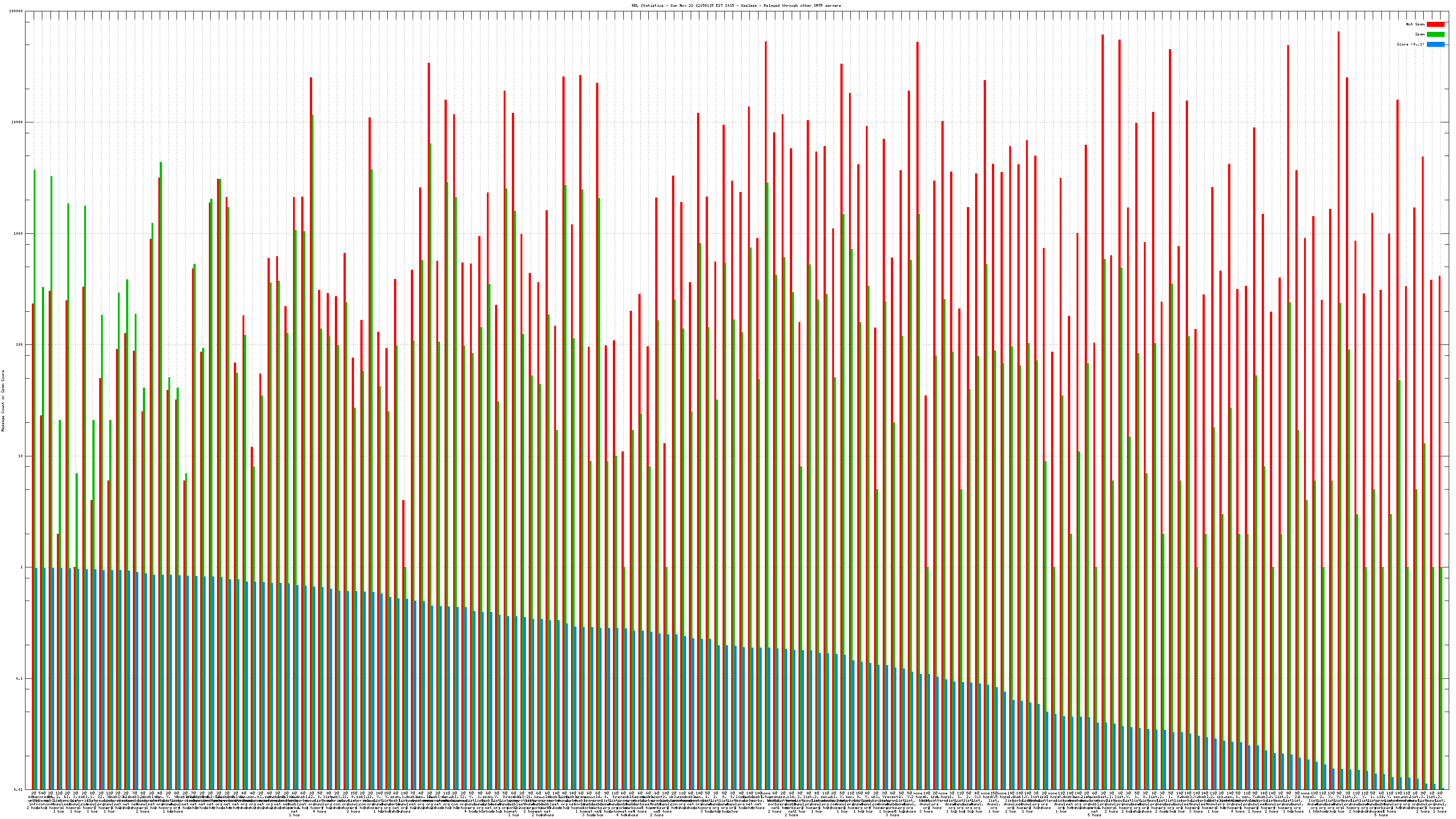The height and width of the screenshot is (819, 1456).
Task: Click the first "2@" x-axis label
Action: (x=33, y=794)
